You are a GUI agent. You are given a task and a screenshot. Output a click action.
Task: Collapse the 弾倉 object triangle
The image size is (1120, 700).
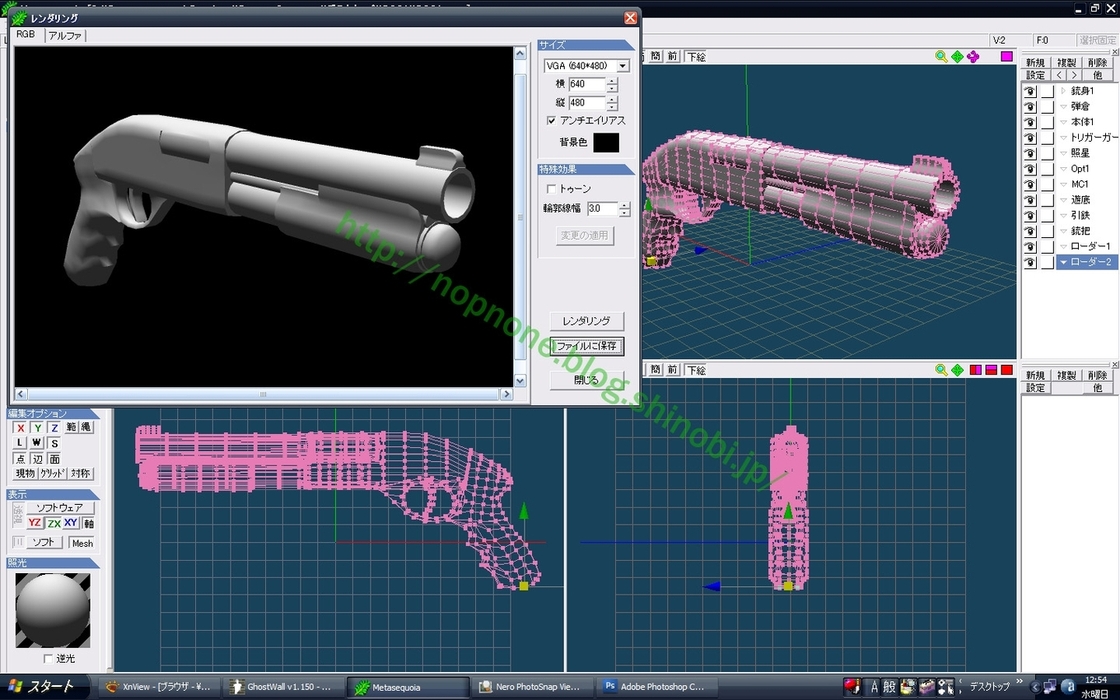tap(1063, 106)
